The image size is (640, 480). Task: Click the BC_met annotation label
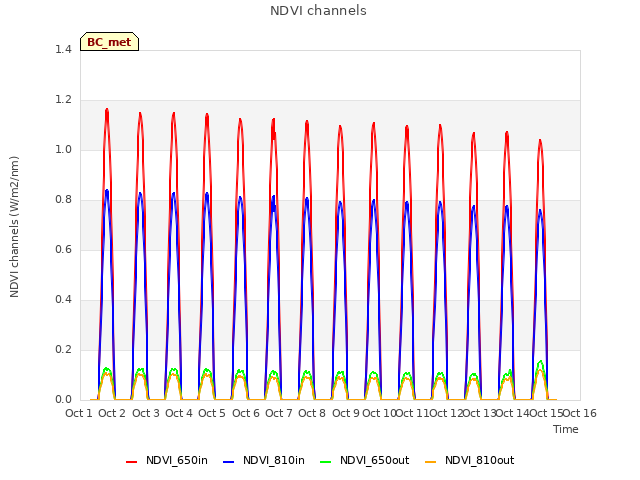[109, 42]
